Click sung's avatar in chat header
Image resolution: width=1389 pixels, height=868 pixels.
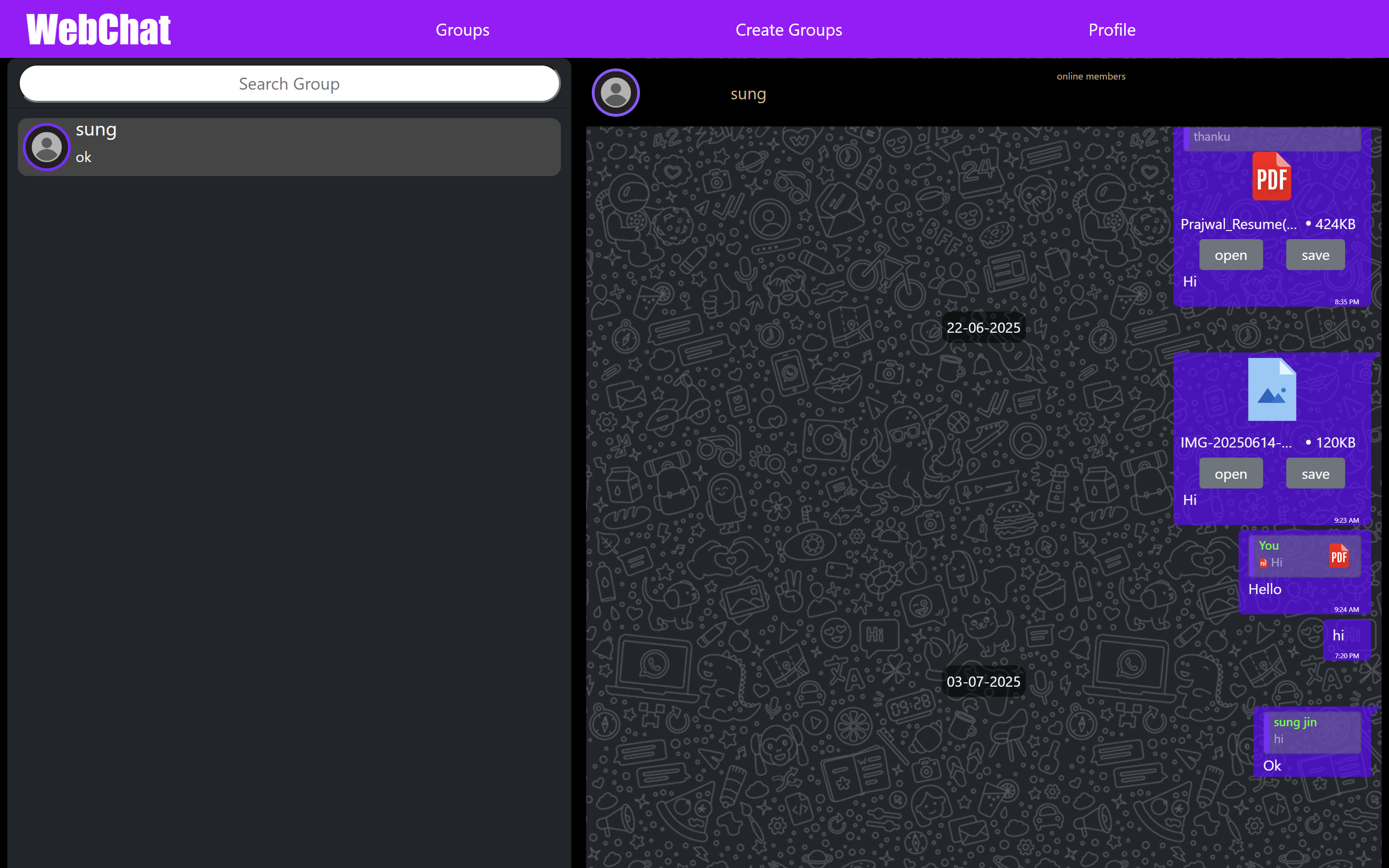[x=615, y=93]
